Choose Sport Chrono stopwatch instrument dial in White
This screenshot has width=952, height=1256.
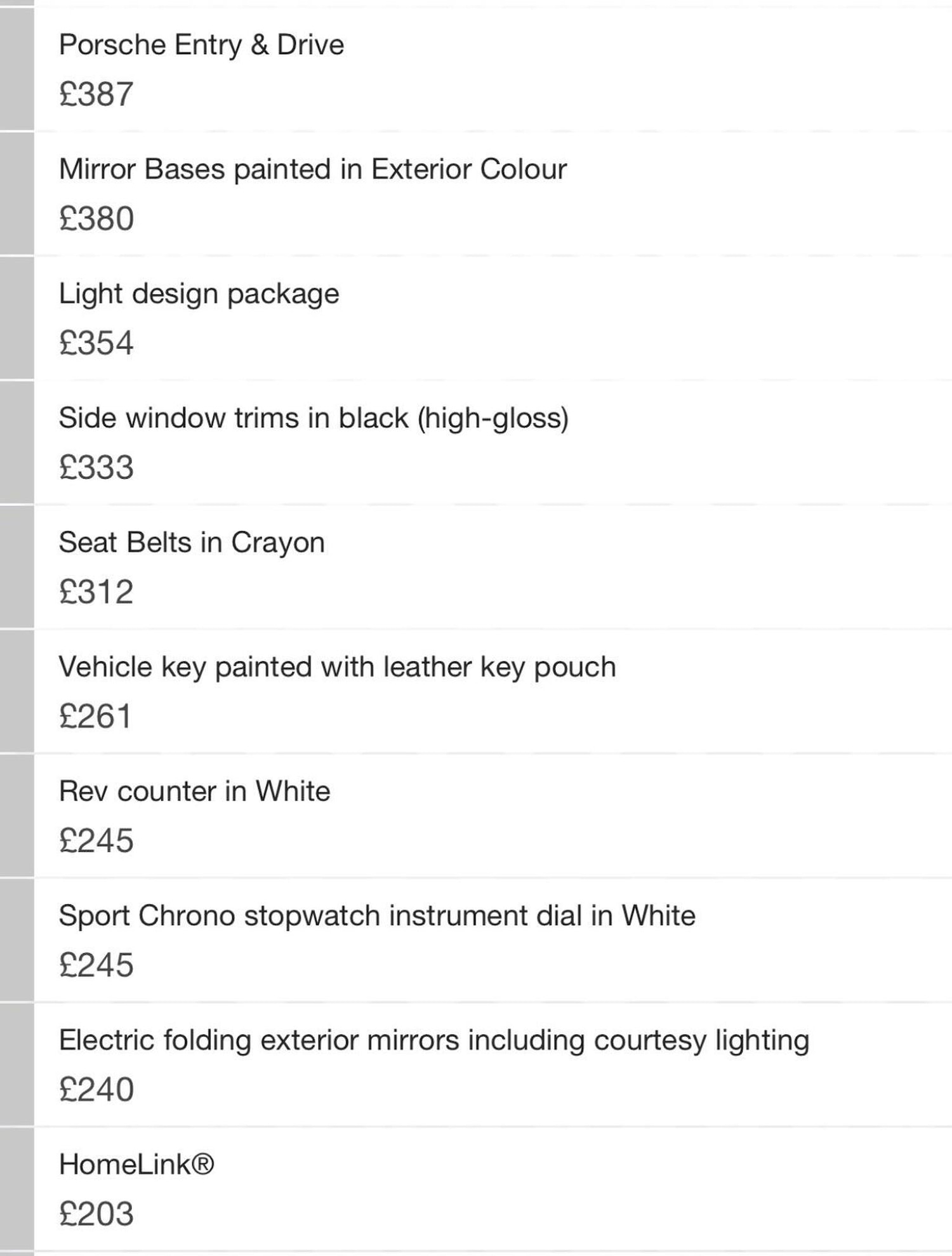pos(377,916)
